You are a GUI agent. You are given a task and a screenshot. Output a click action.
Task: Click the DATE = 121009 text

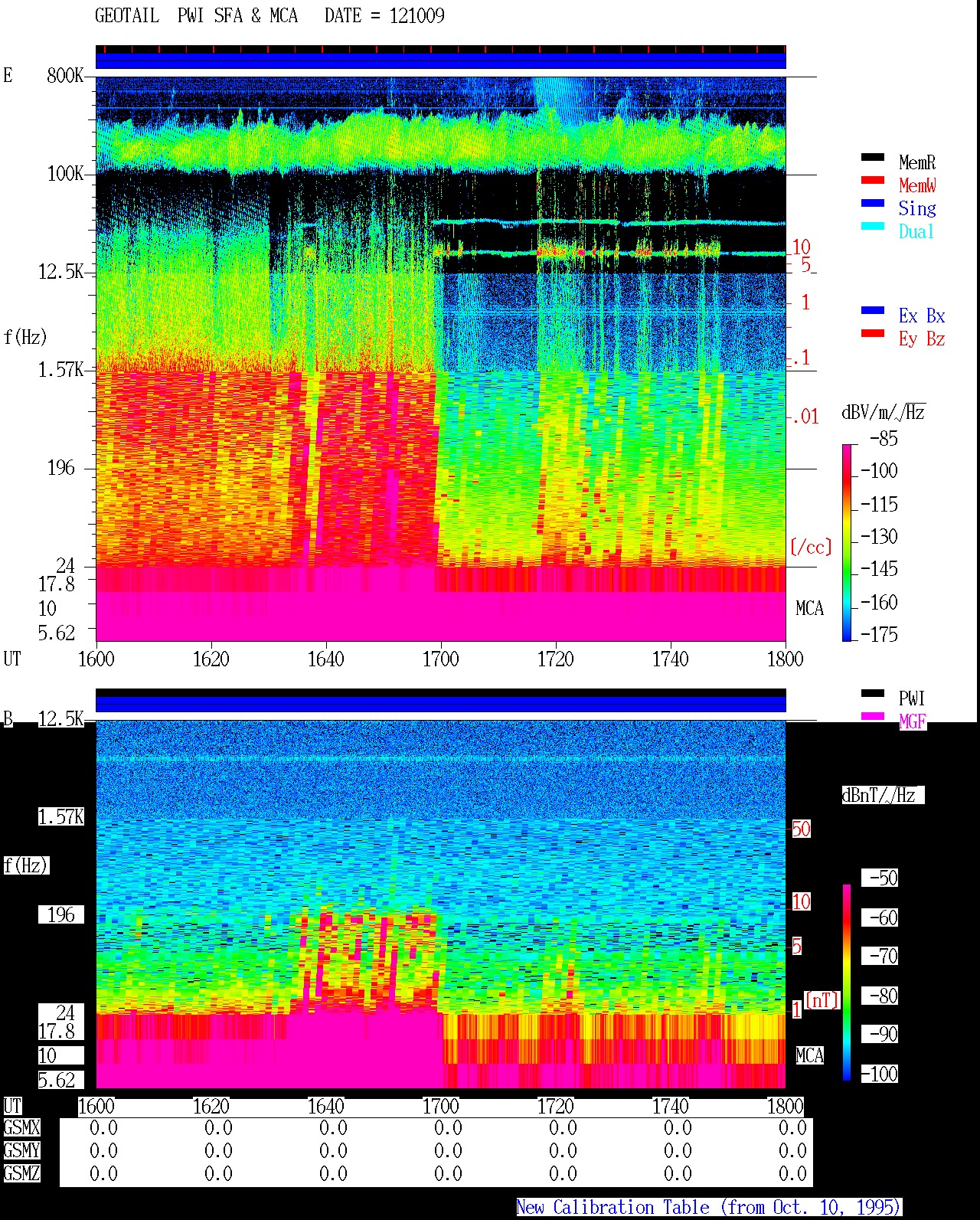point(384,16)
